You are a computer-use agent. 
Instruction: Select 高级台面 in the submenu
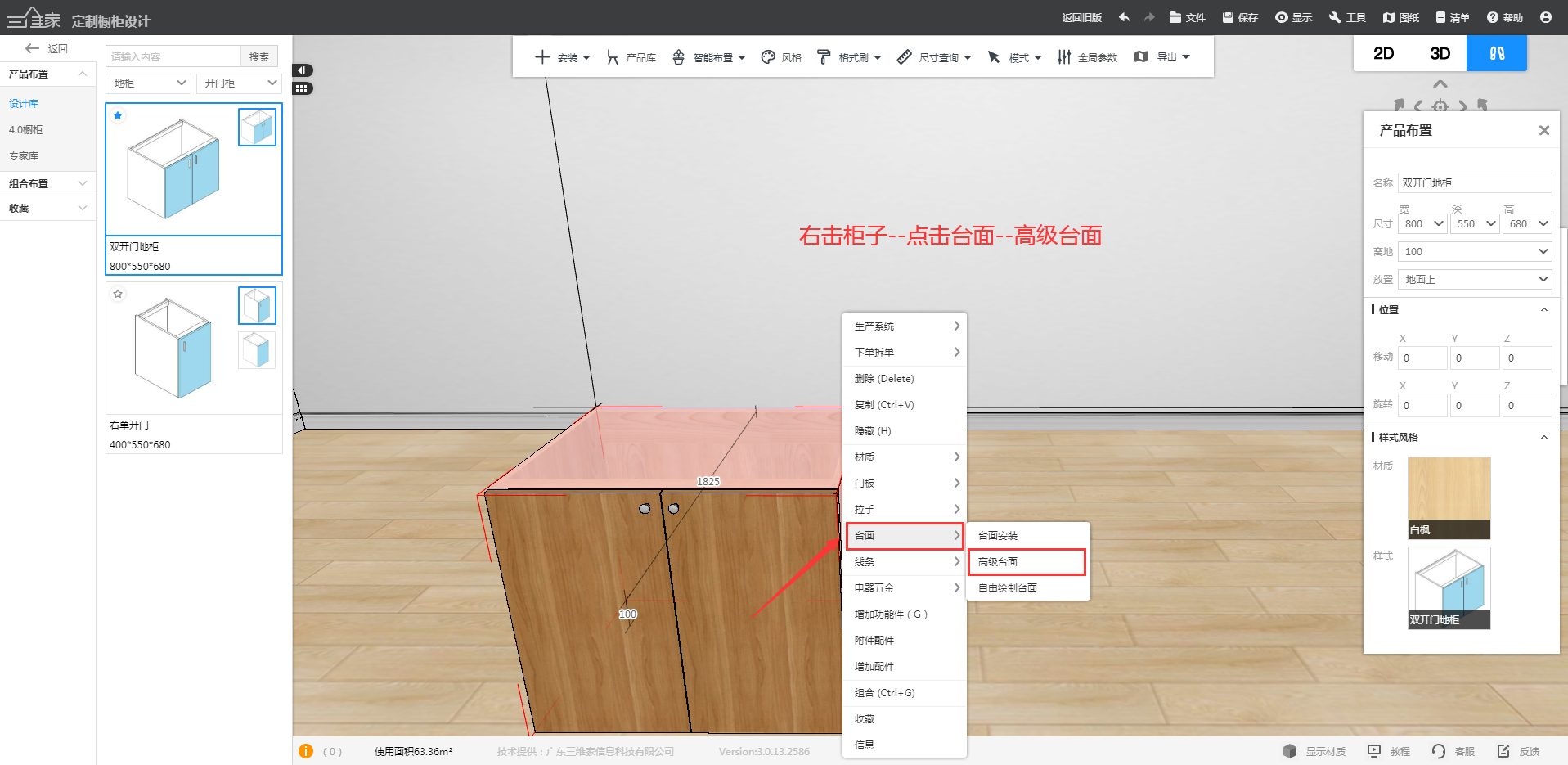1027,561
